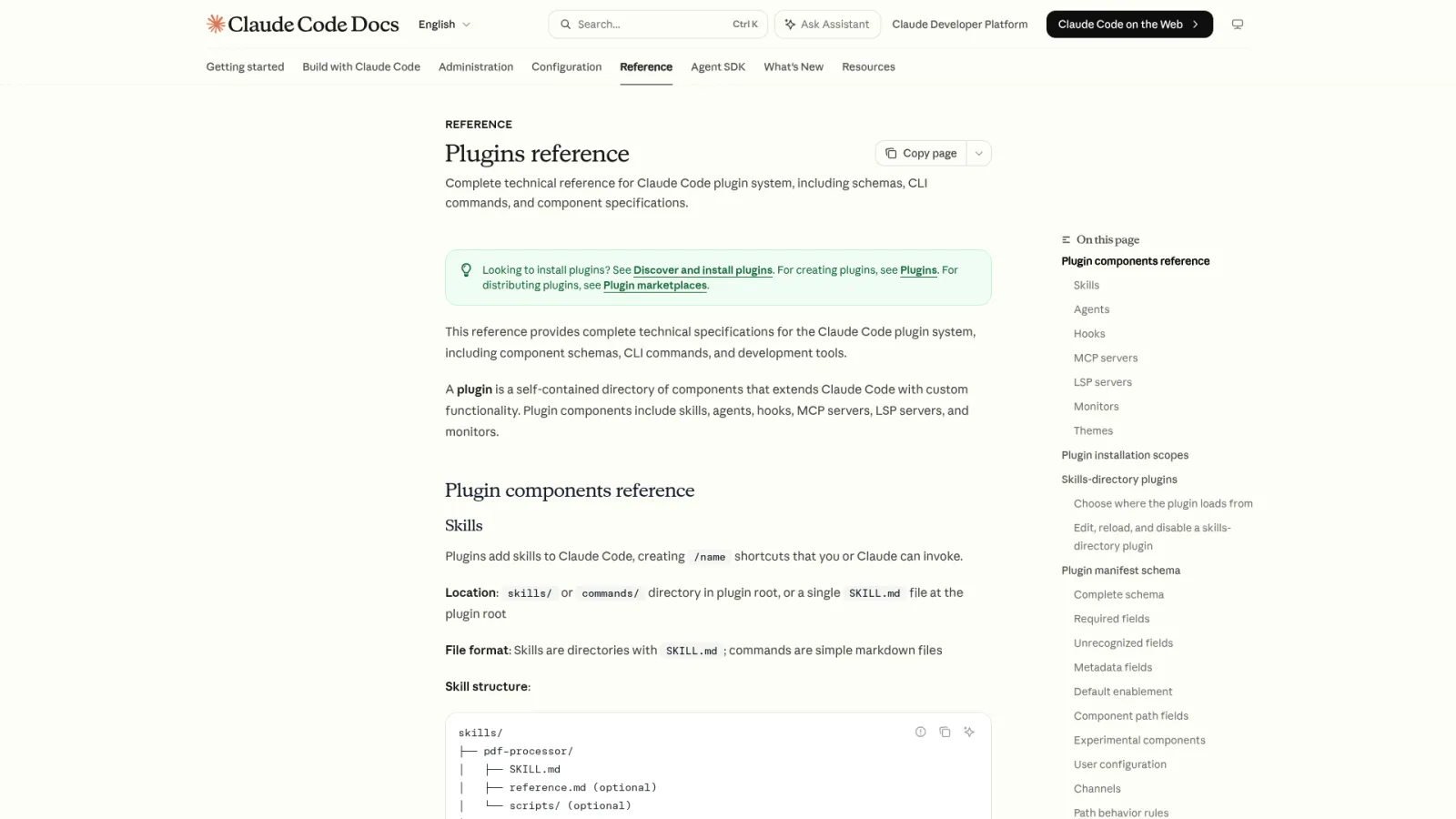Click the Plugin components reference heading
Screen dimensions: 1456x819
[570, 490]
